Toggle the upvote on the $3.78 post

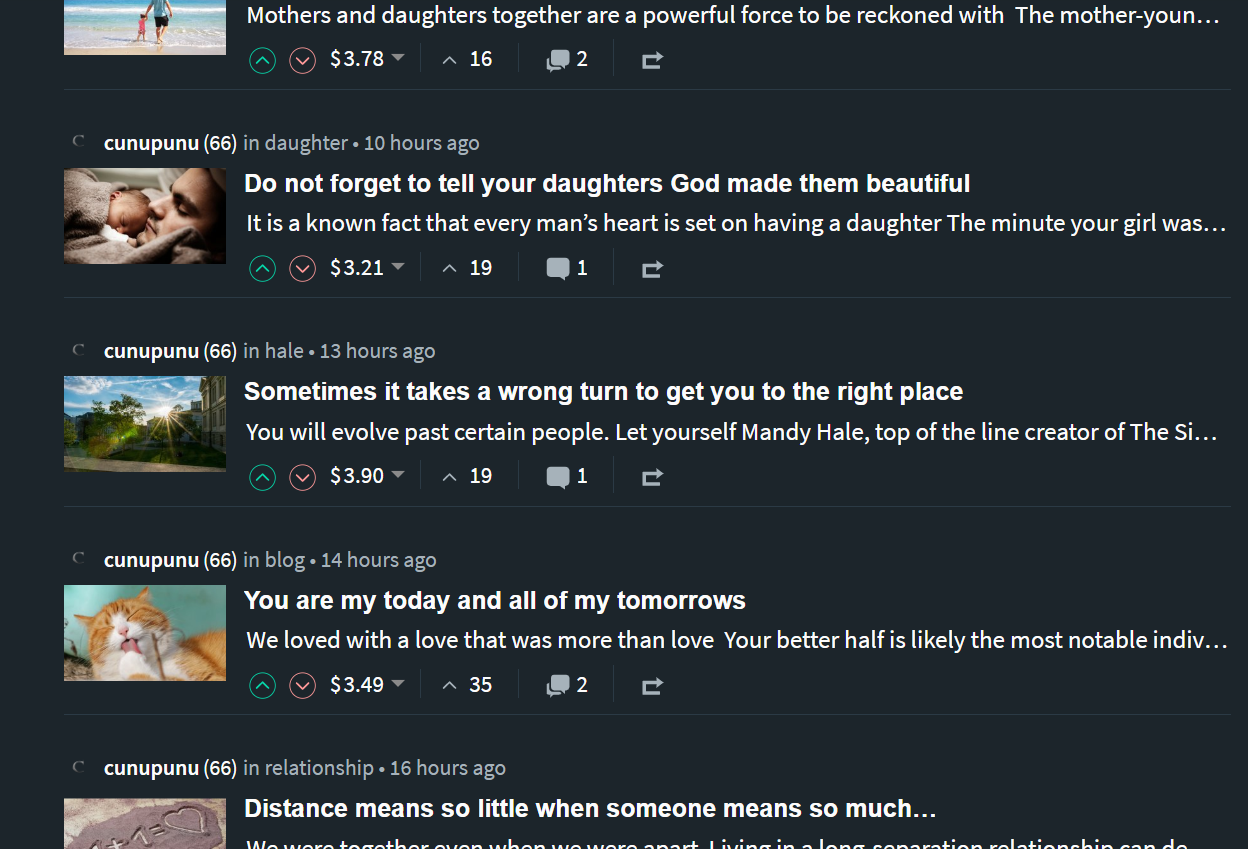(x=262, y=61)
